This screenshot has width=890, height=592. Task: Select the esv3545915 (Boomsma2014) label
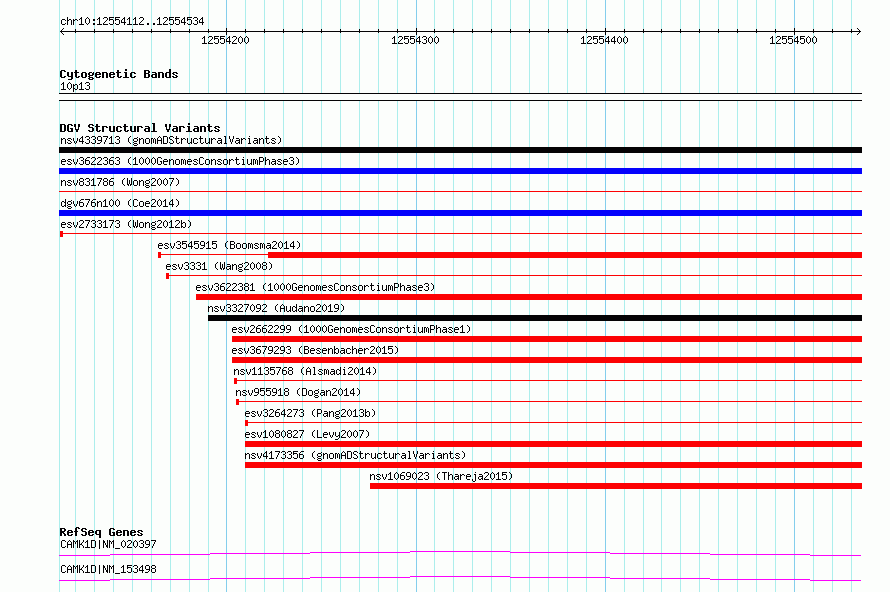tap(229, 245)
